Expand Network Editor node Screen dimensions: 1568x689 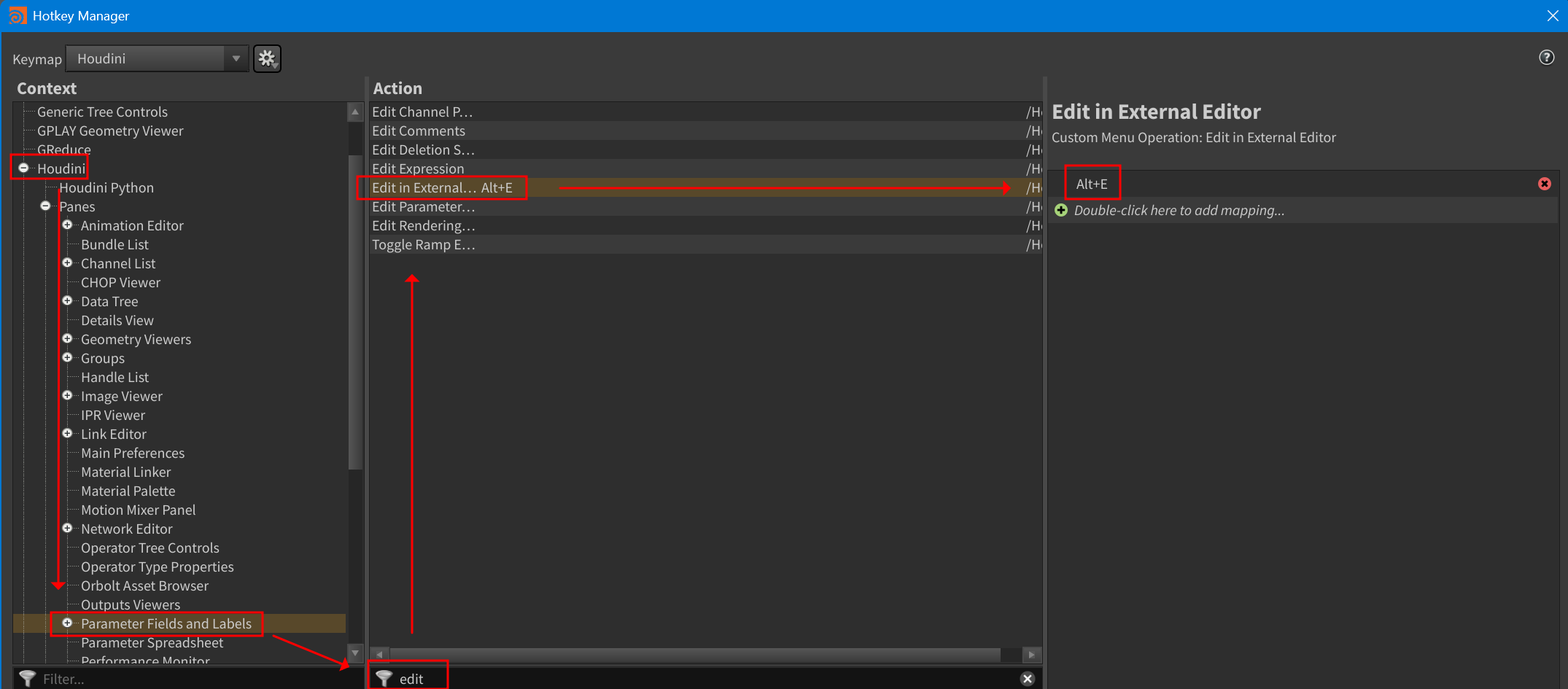click(x=67, y=528)
